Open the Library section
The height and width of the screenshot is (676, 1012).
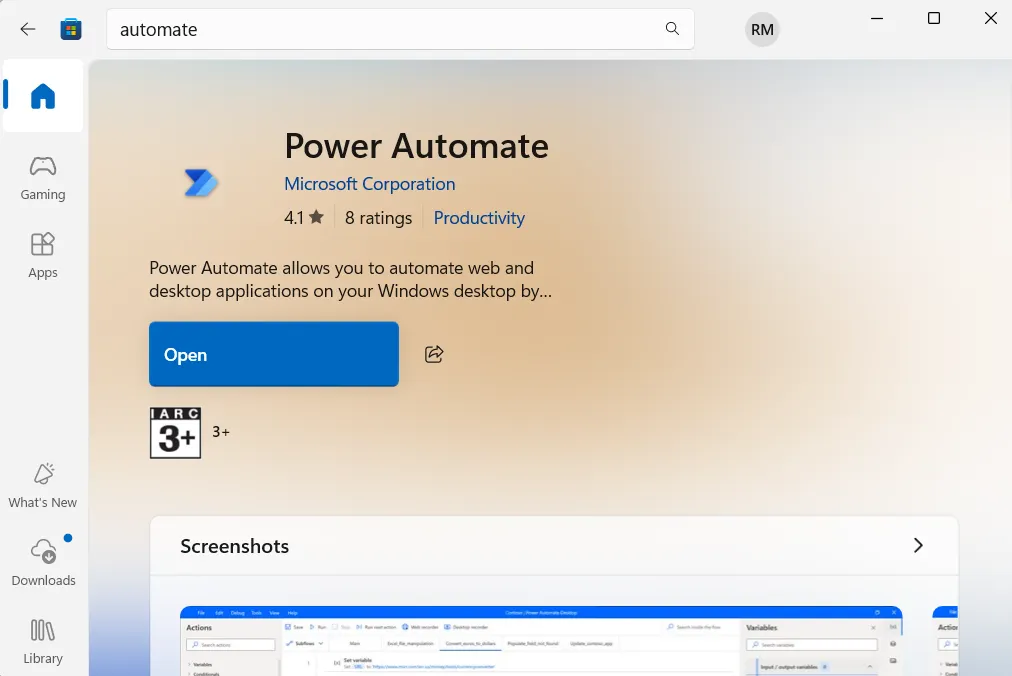click(42, 640)
